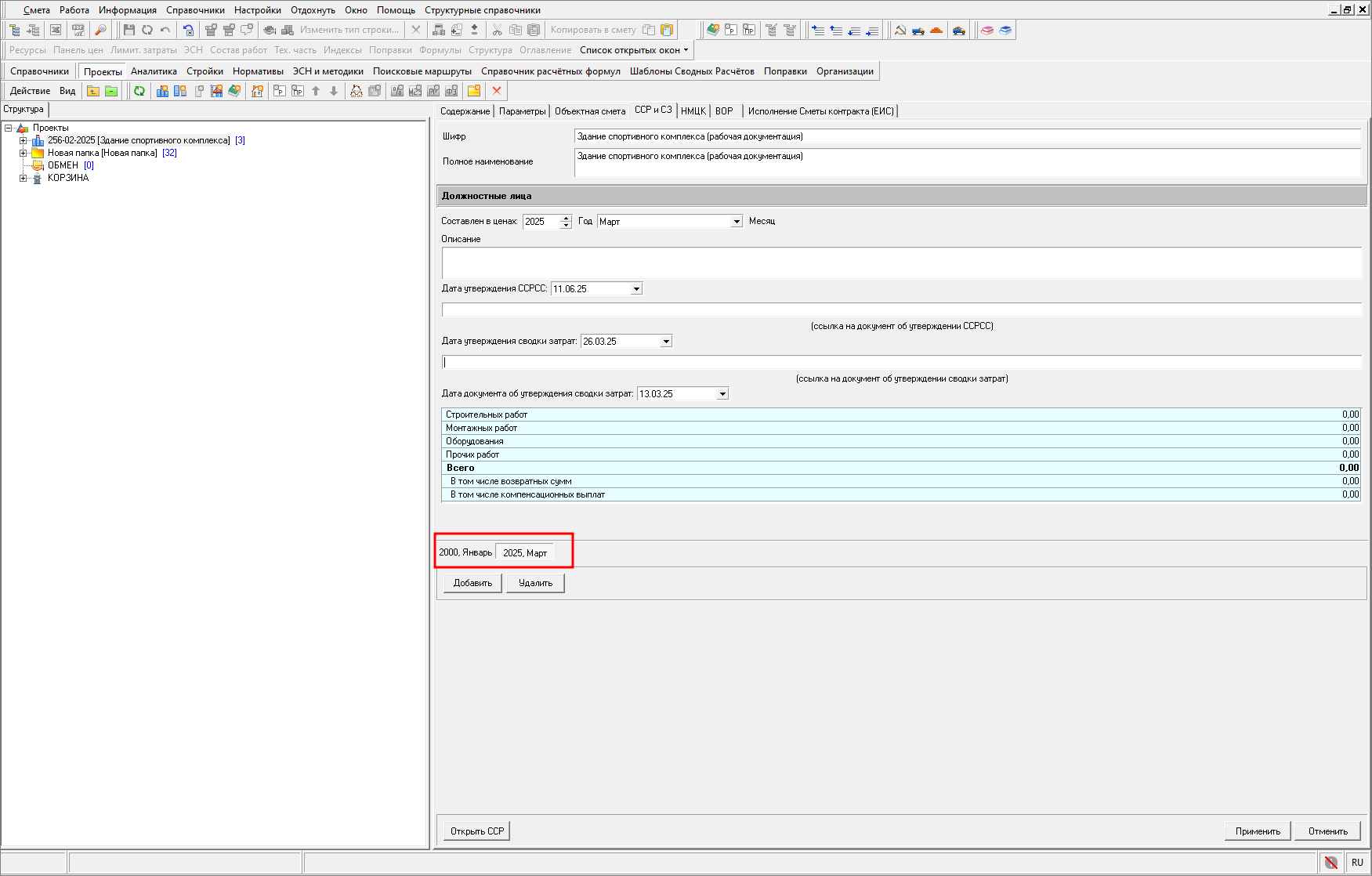Click the RU language indicator
Viewport: 1372px width, 876px height.
tap(1357, 862)
